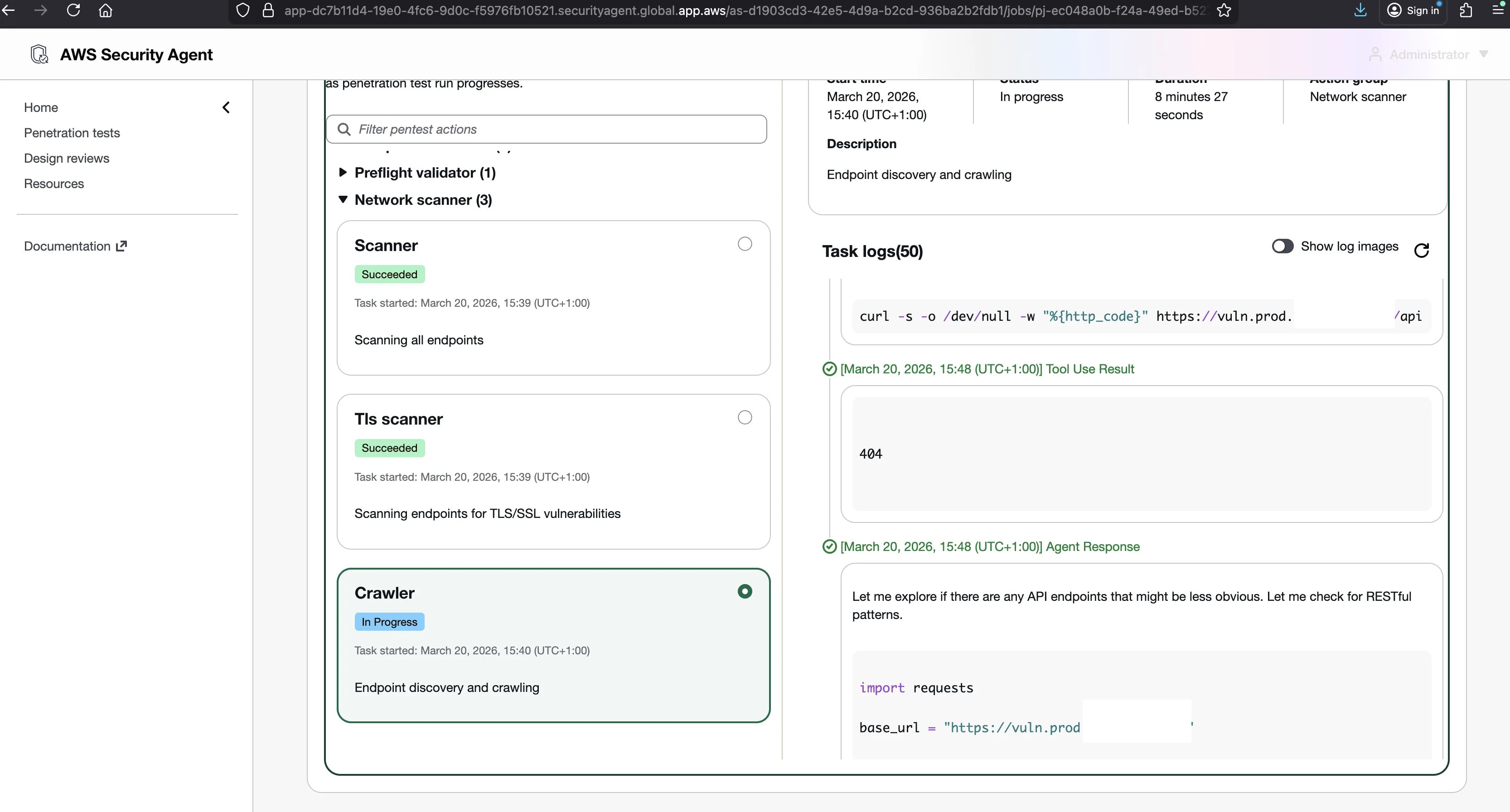Image resolution: width=1510 pixels, height=812 pixels.
Task: Click green check icon beside Agent Response
Action: pyautogui.click(x=829, y=546)
